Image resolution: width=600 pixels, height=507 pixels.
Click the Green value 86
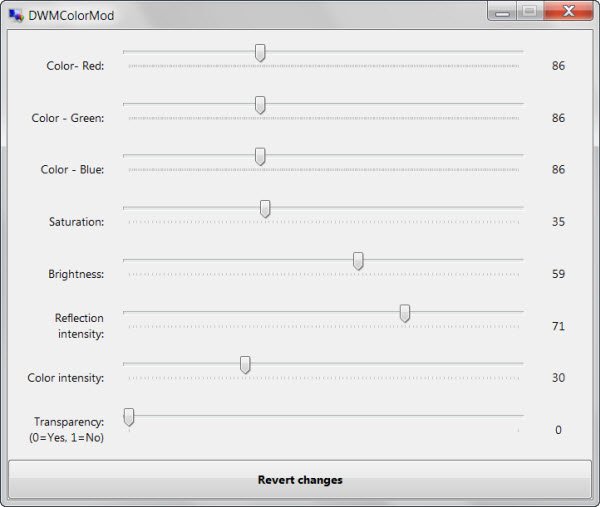click(x=558, y=118)
